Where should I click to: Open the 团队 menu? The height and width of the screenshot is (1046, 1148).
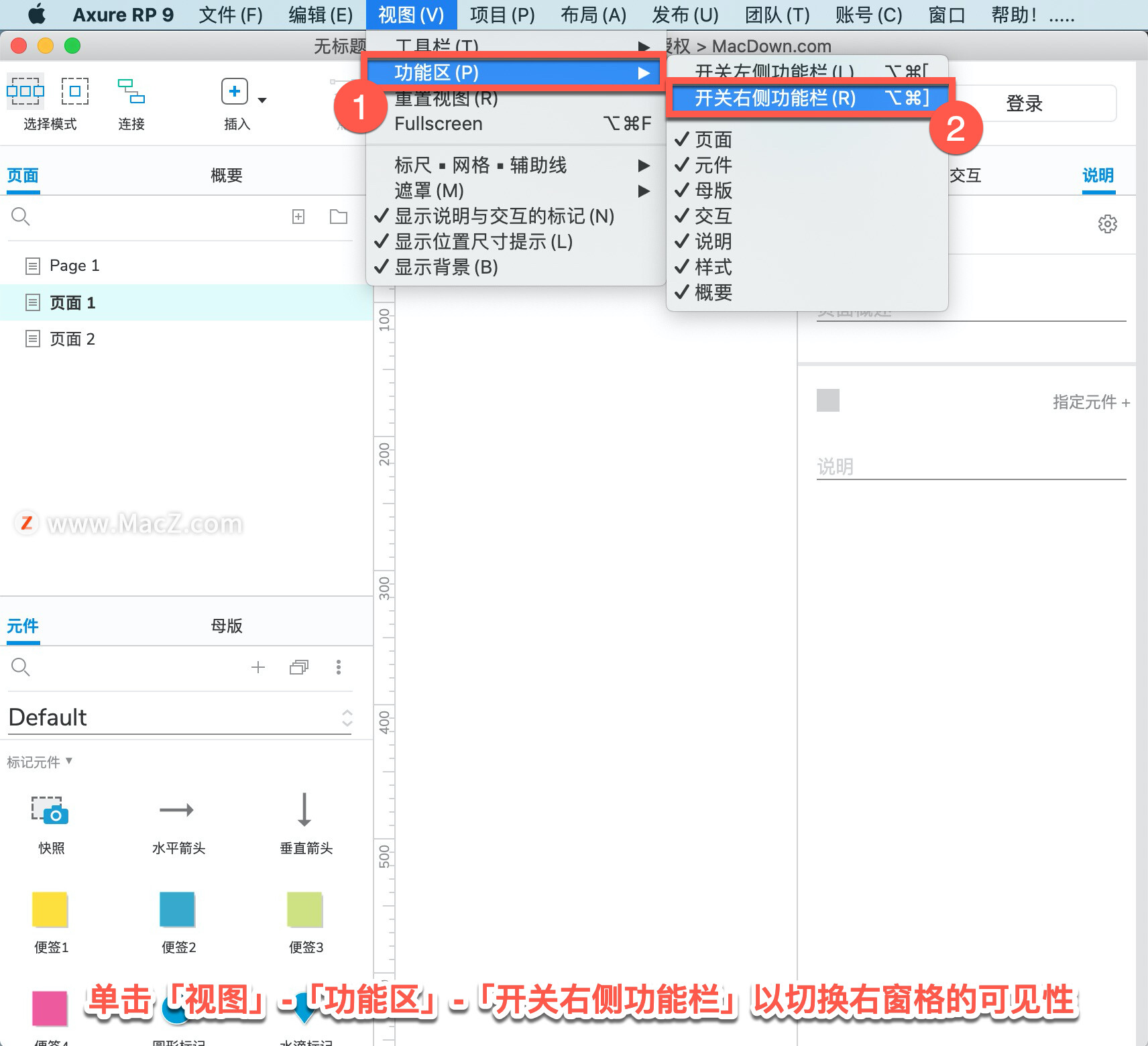[x=777, y=14]
